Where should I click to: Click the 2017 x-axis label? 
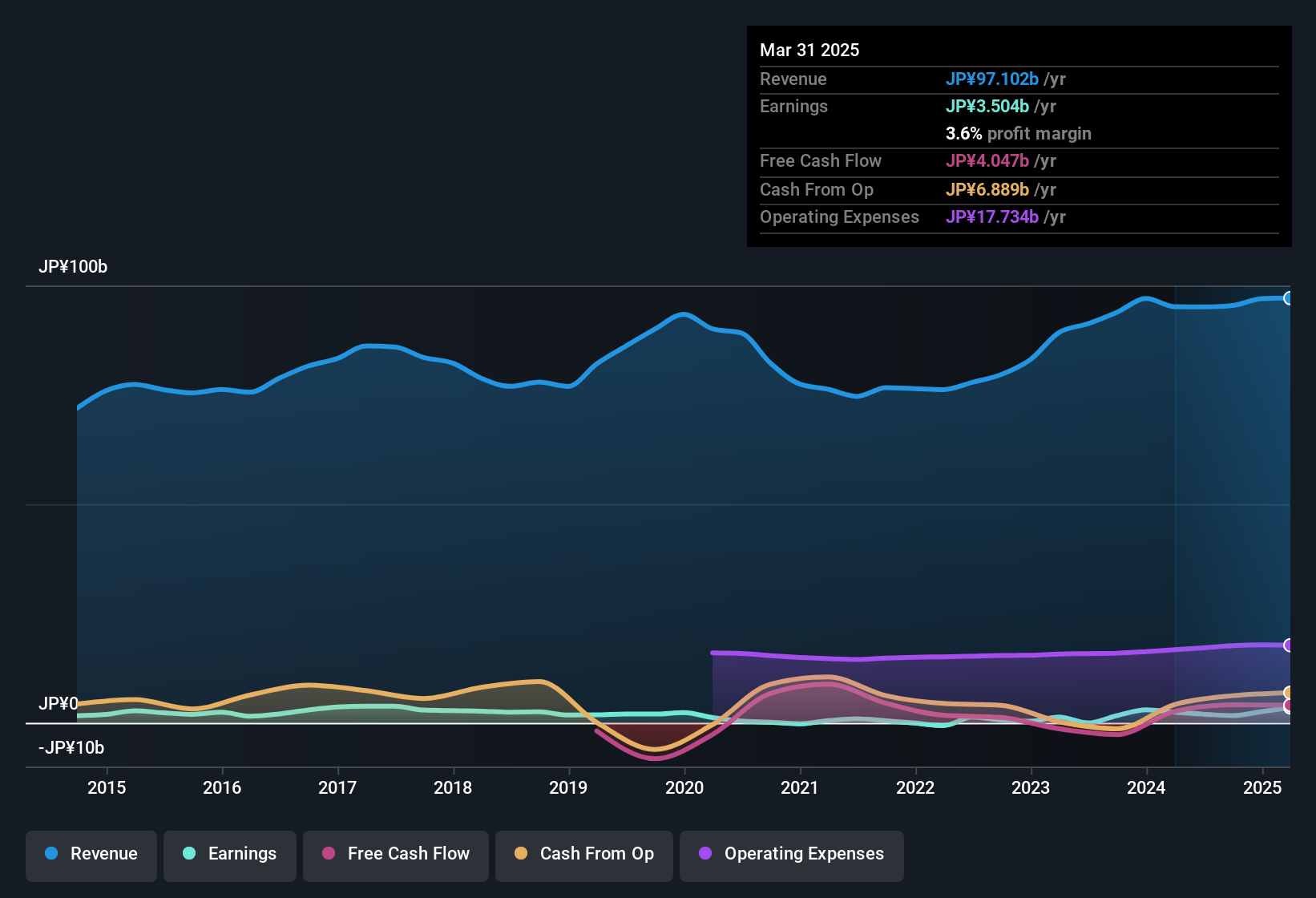point(337,787)
